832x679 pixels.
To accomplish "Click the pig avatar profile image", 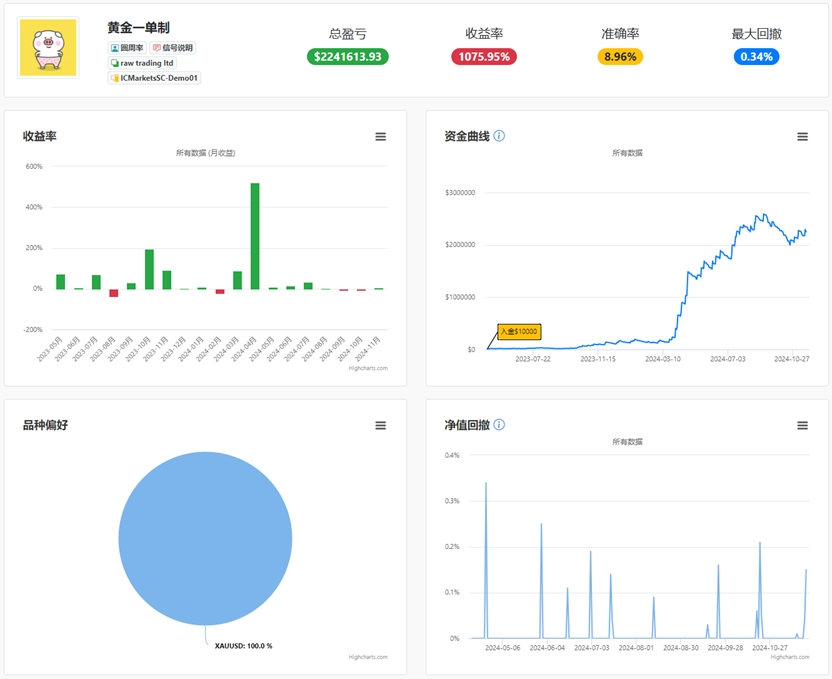I will [48, 48].
